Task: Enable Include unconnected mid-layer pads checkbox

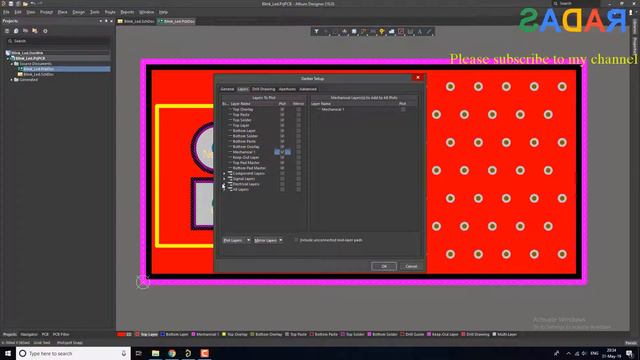Action: coord(296,240)
